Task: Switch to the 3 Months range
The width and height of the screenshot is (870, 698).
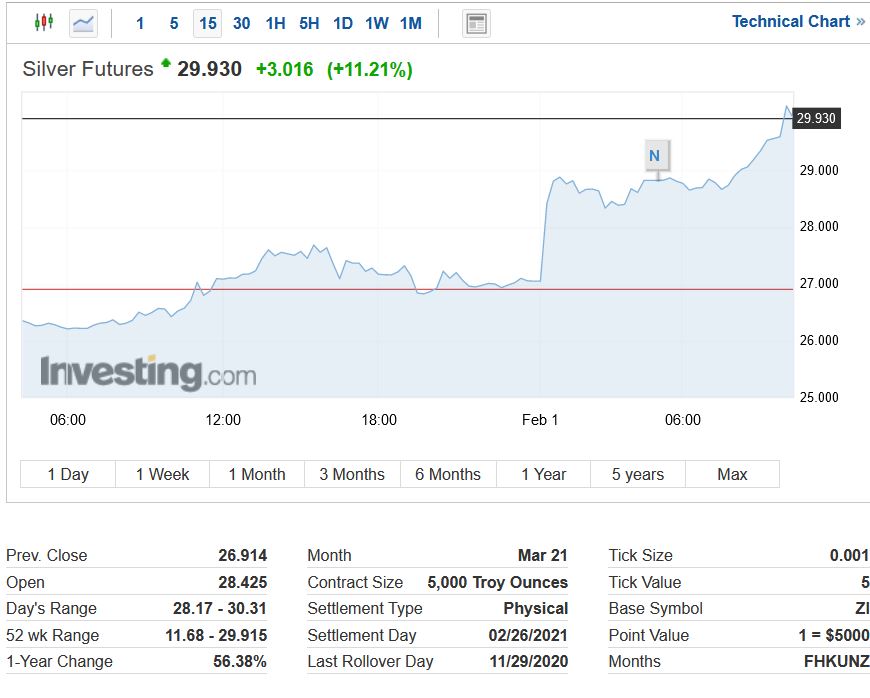Action: [x=352, y=474]
